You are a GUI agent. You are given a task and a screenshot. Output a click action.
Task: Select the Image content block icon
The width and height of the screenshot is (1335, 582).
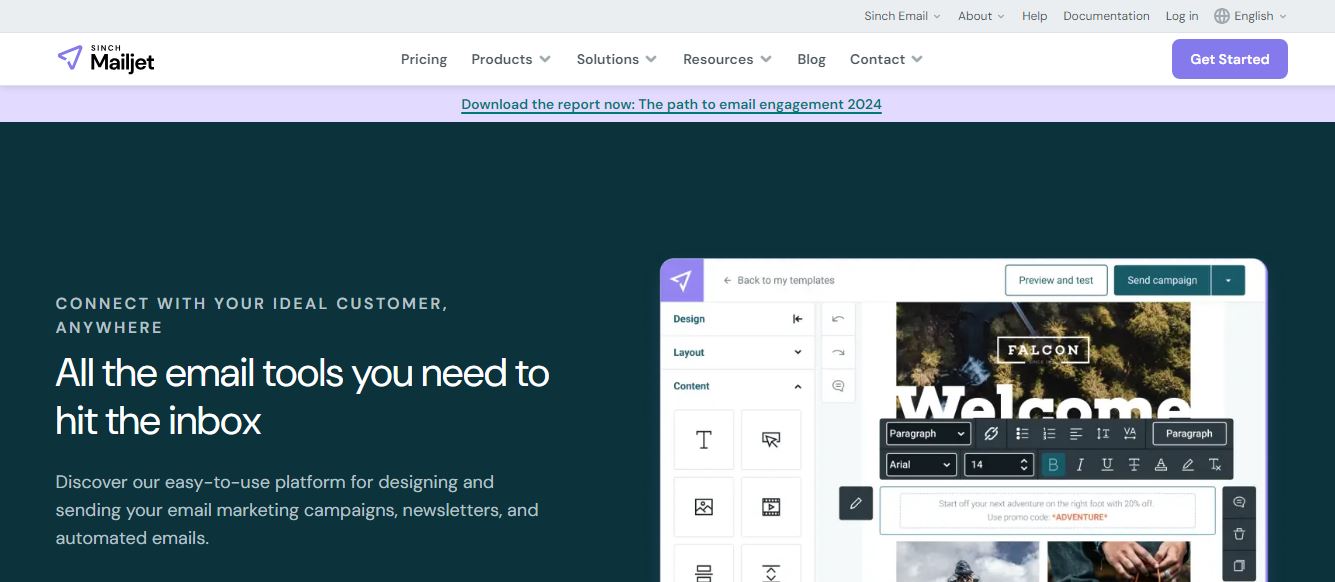tap(704, 507)
